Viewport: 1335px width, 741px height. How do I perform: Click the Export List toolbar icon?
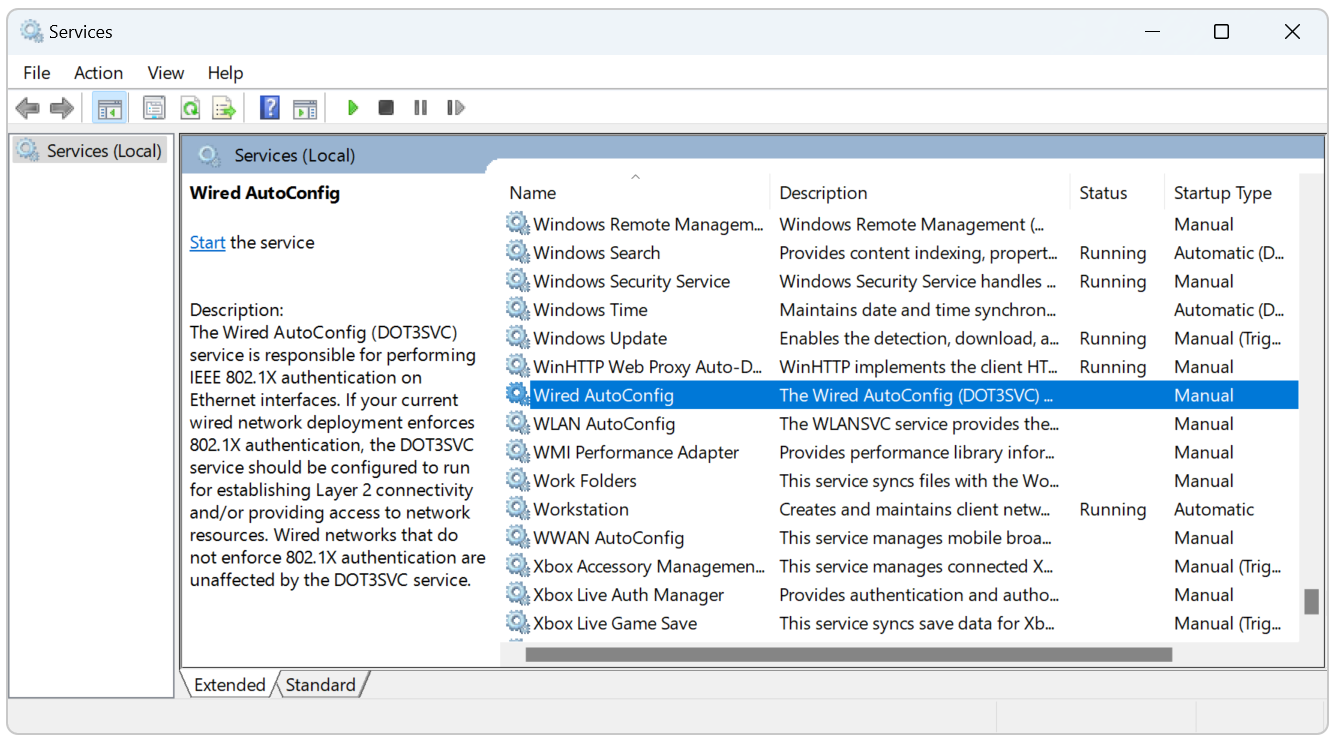coord(224,108)
